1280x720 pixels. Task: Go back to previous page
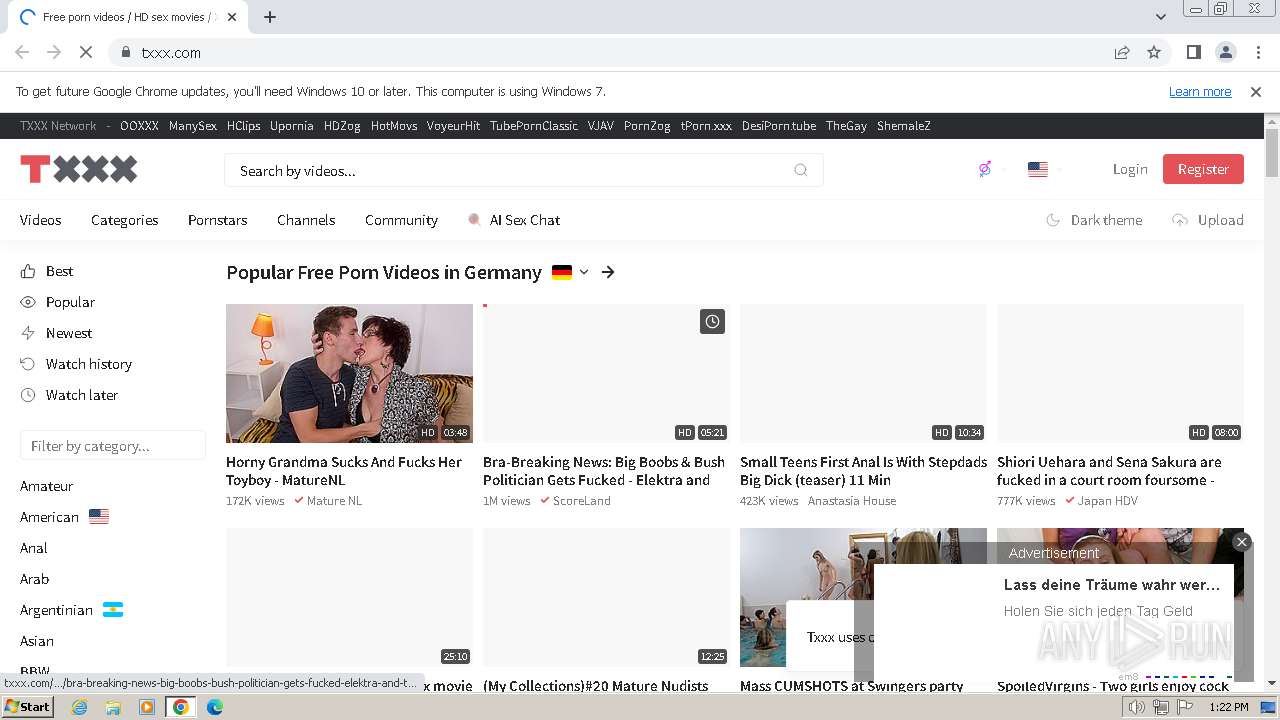point(22,52)
